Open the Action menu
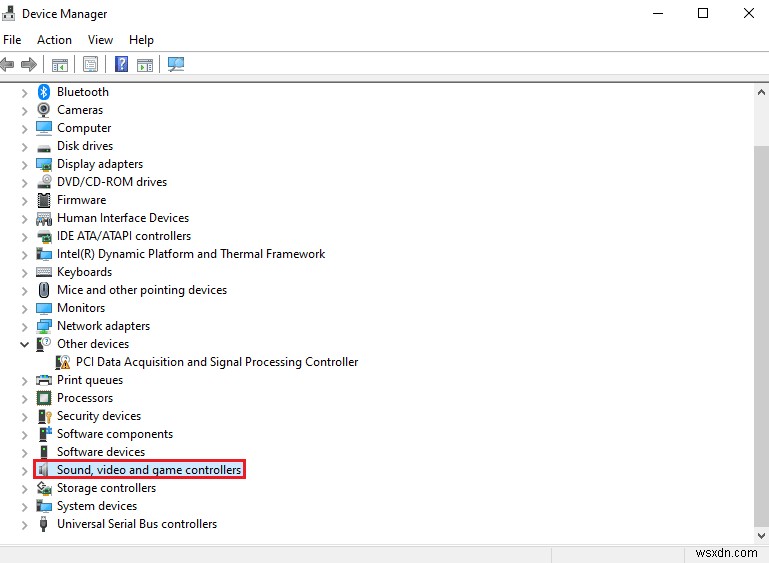The height and width of the screenshot is (563, 769). coord(54,40)
